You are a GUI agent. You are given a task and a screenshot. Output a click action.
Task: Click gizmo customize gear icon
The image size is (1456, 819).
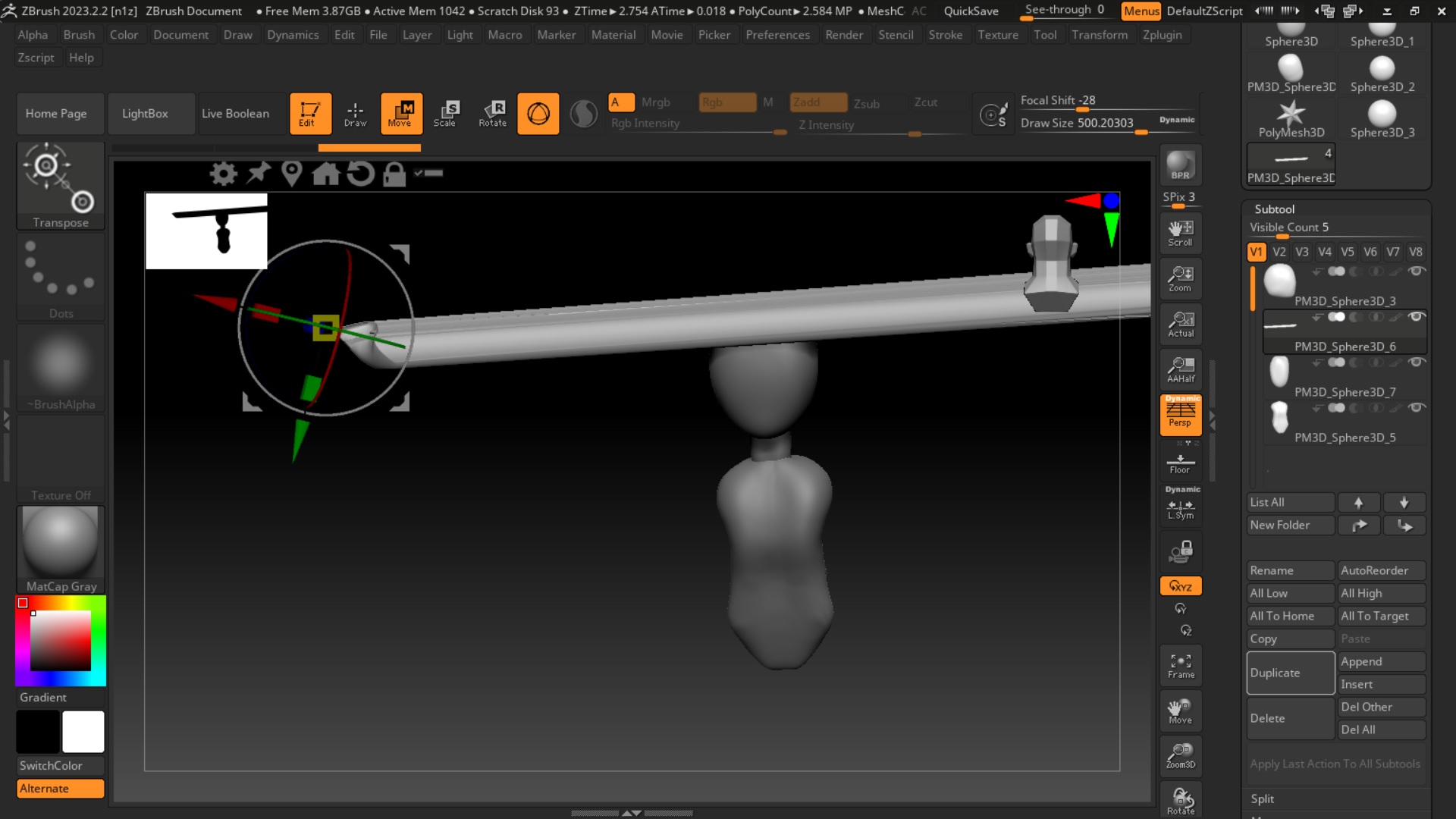223,174
